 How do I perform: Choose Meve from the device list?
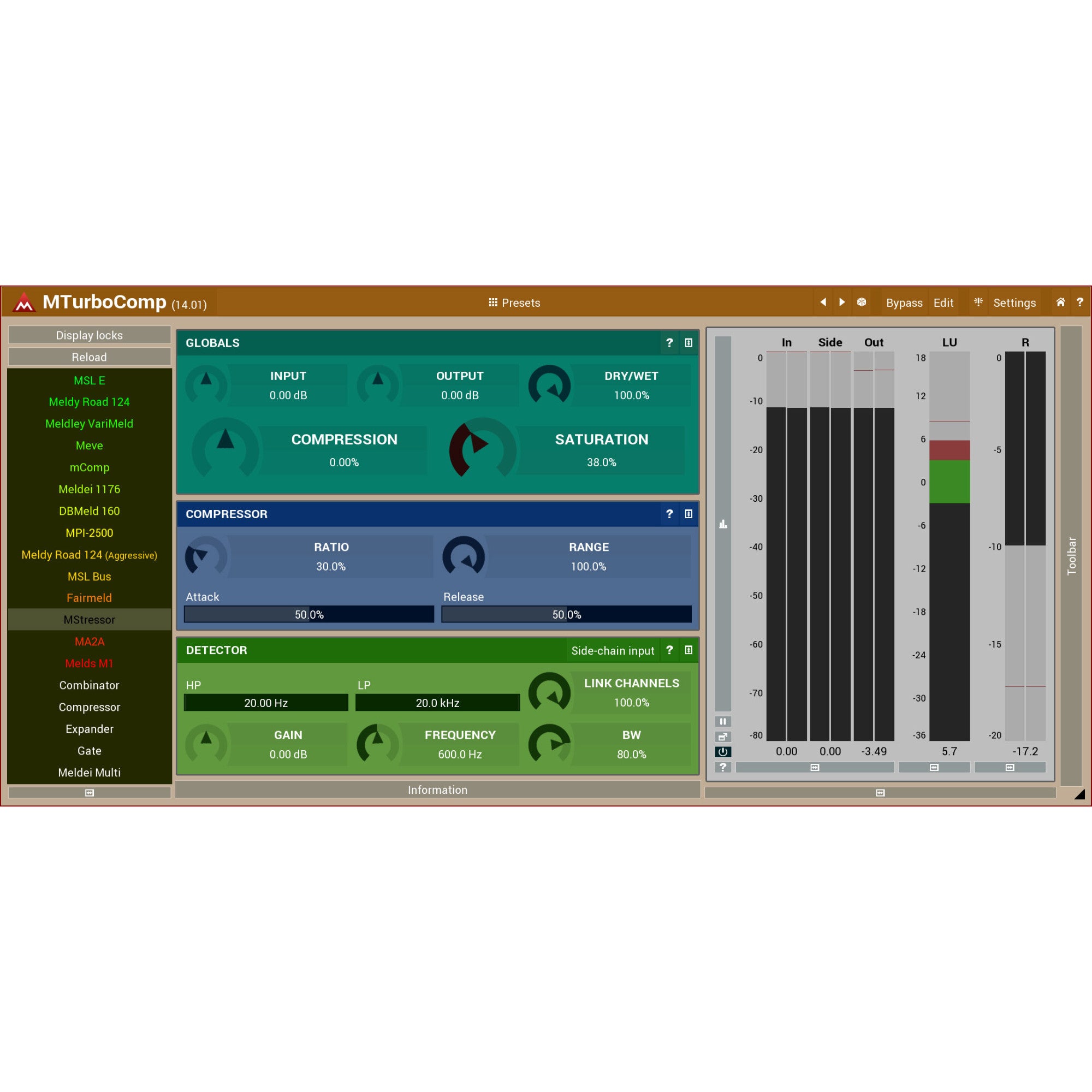[90, 446]
